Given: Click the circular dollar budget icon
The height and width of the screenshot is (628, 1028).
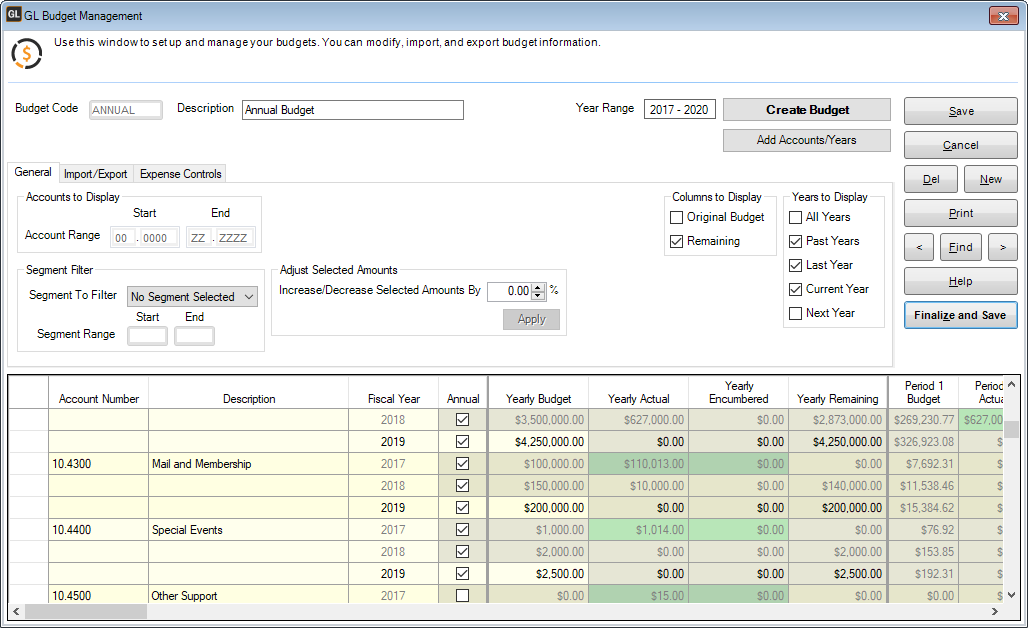Looking at the screenshot, I should point(27,51).
